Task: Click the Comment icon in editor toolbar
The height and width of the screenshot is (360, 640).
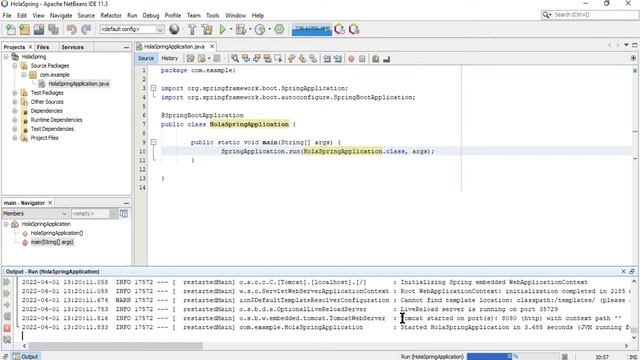Action: pos(376,59)
